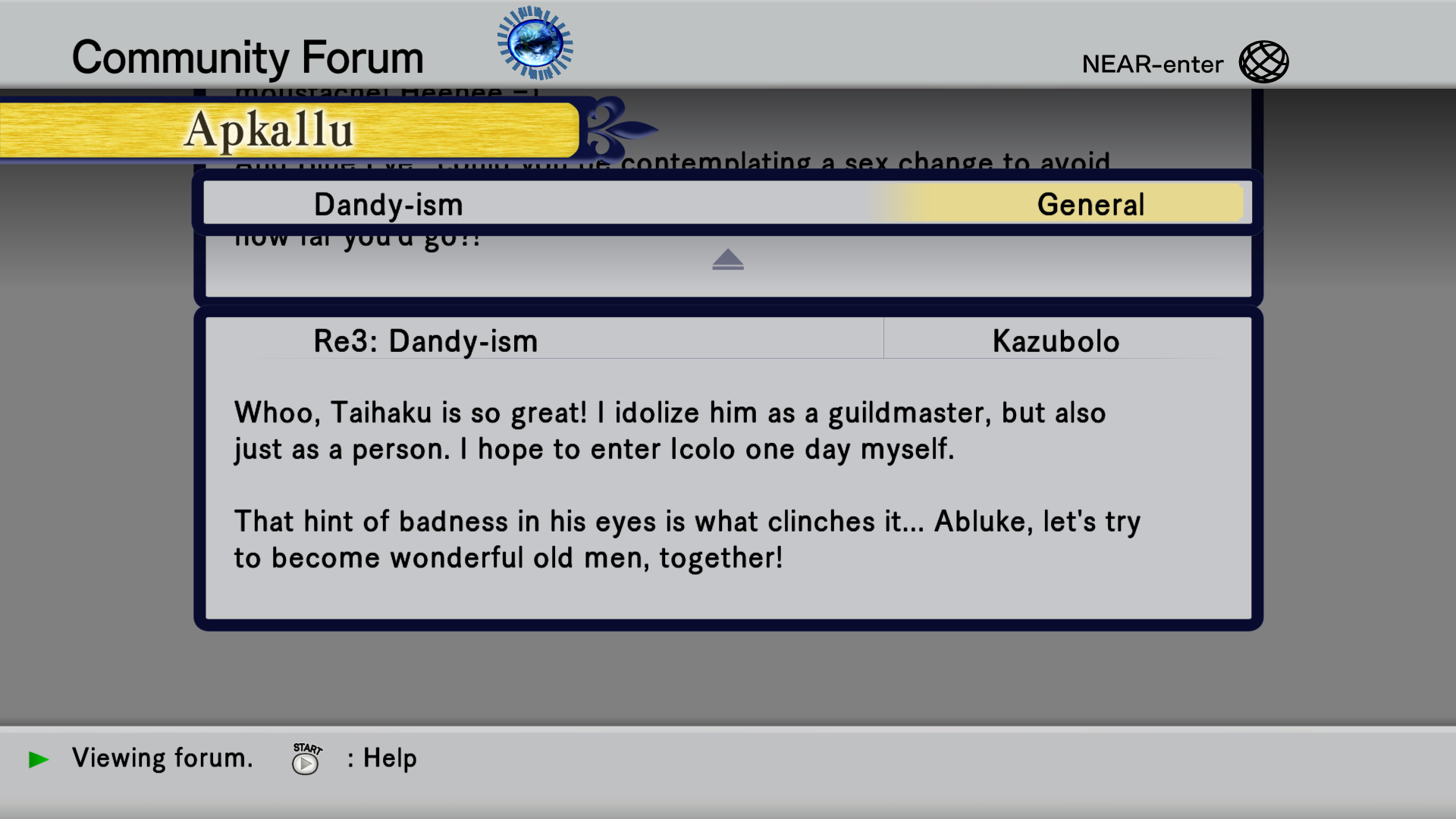Open the Help label in the status bar
Viewport: 1456px width, 819px height.
point(389,758)
